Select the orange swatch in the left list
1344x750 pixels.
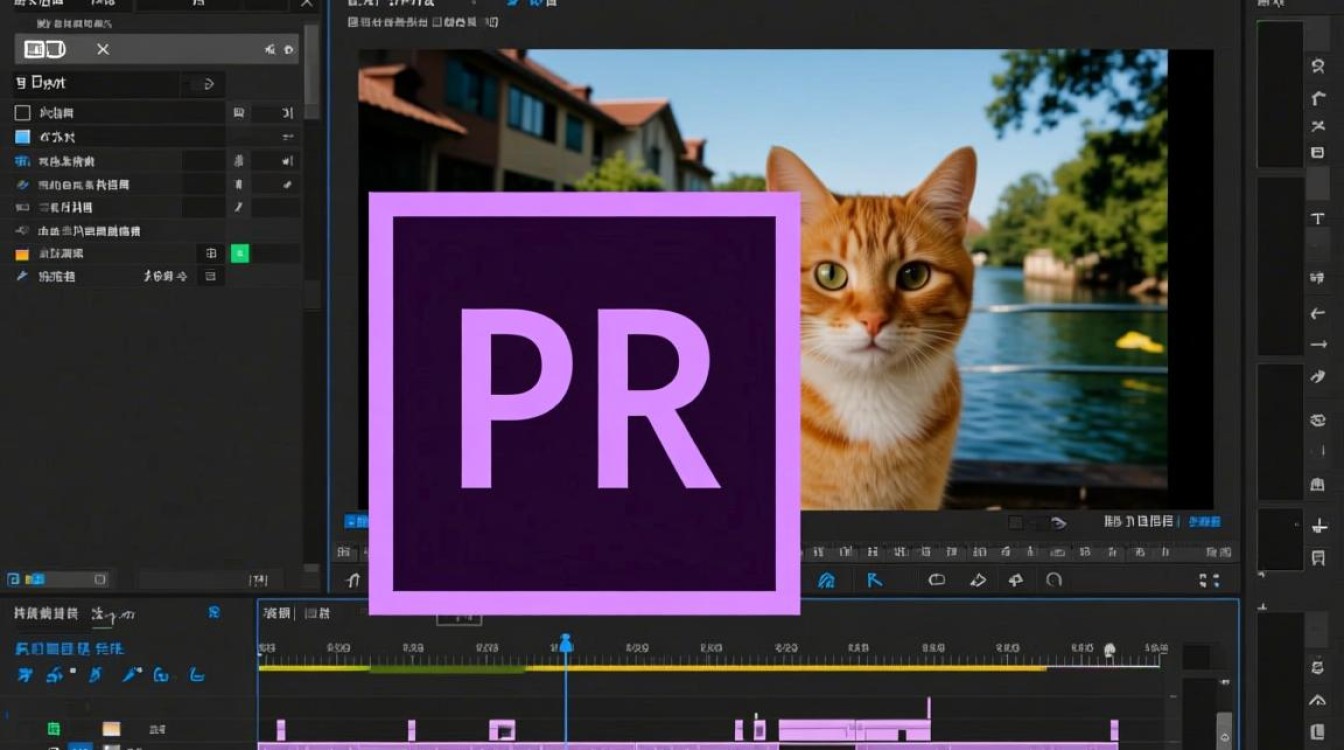(x=22, y=254)
